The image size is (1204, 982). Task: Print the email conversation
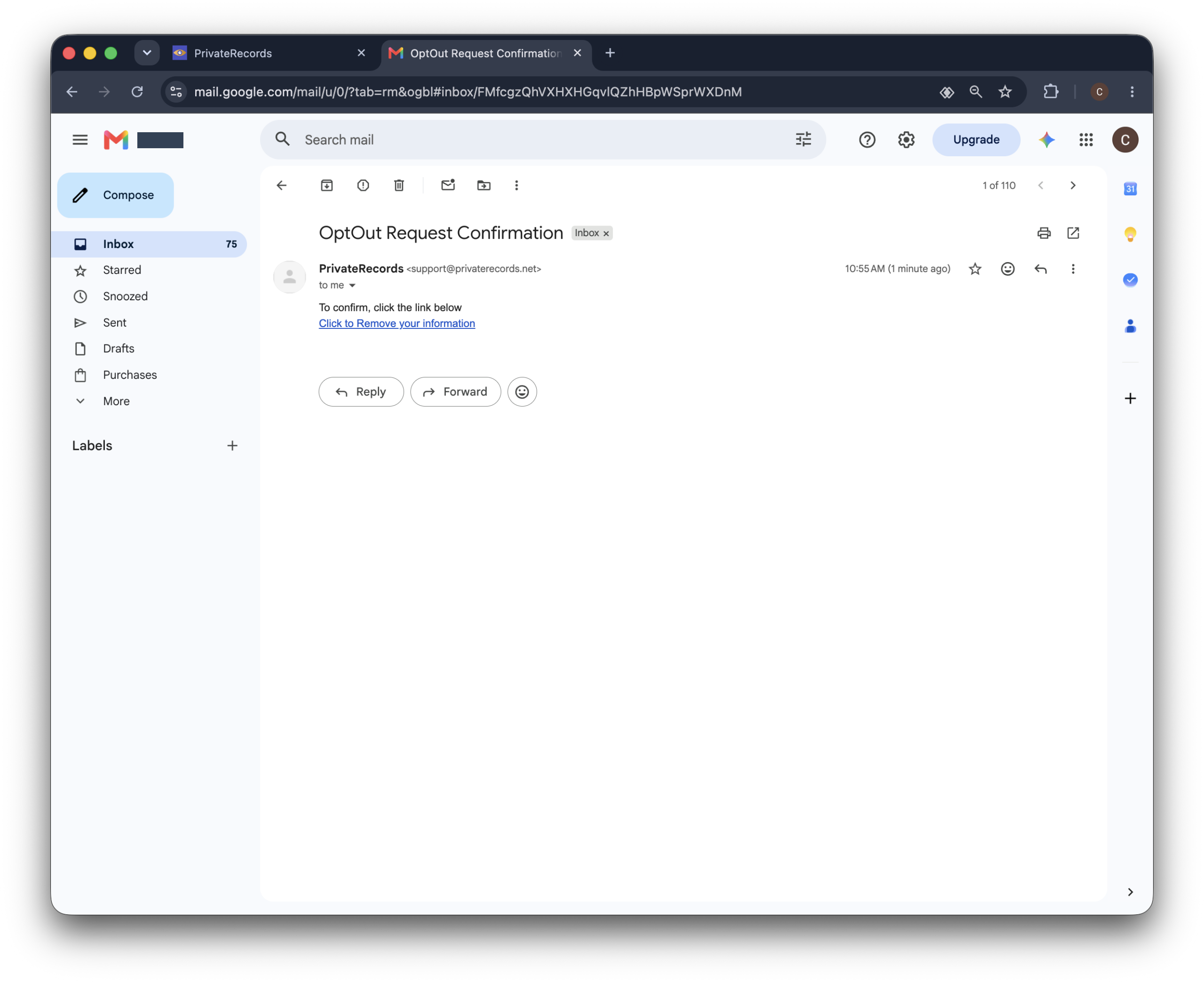point(1044,233)
